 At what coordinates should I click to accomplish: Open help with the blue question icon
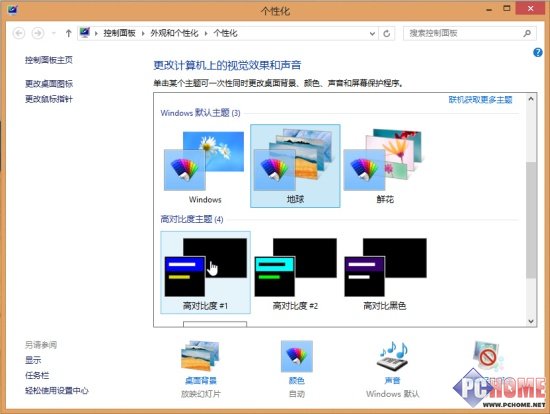[537, 53]
